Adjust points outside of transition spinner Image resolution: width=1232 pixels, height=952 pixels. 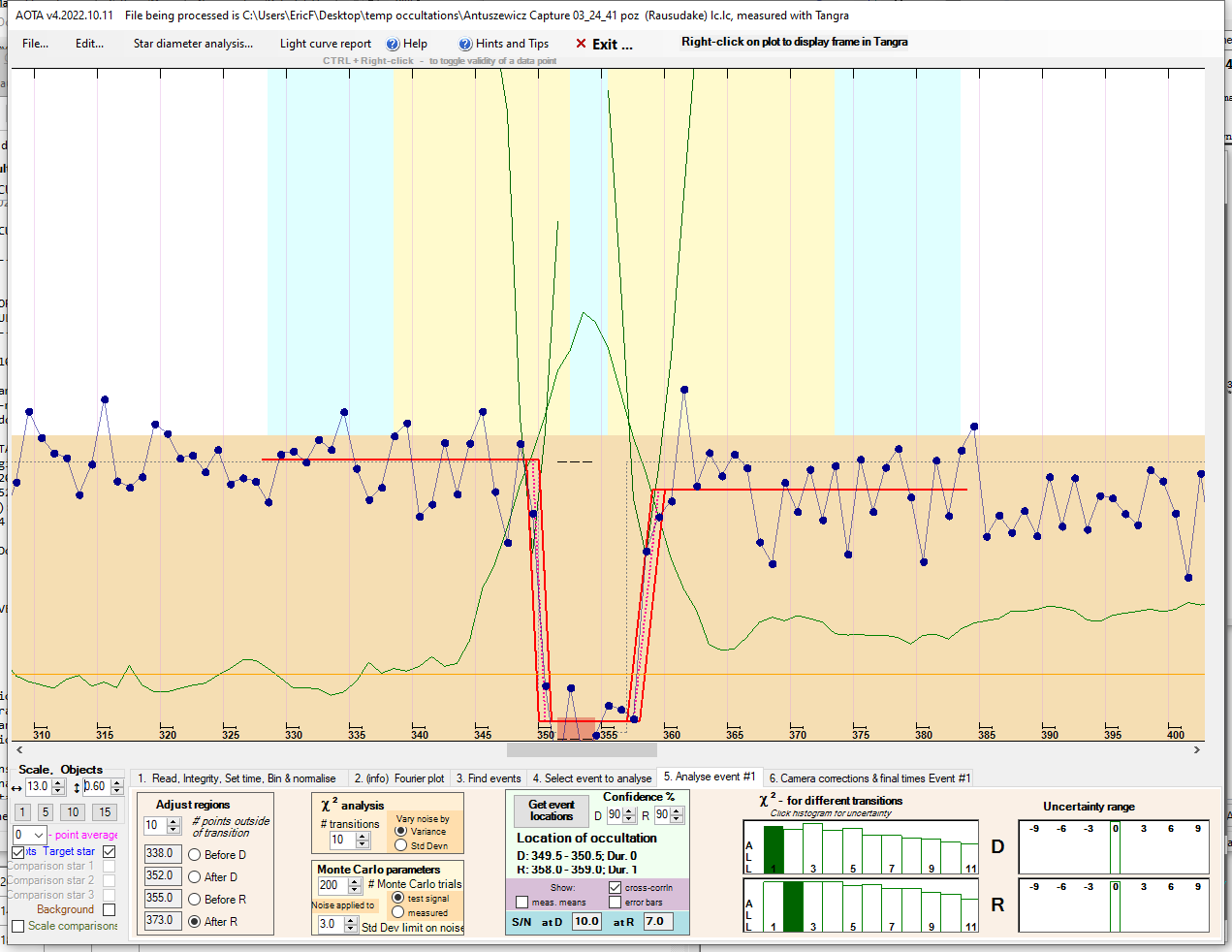pos(174,826)
